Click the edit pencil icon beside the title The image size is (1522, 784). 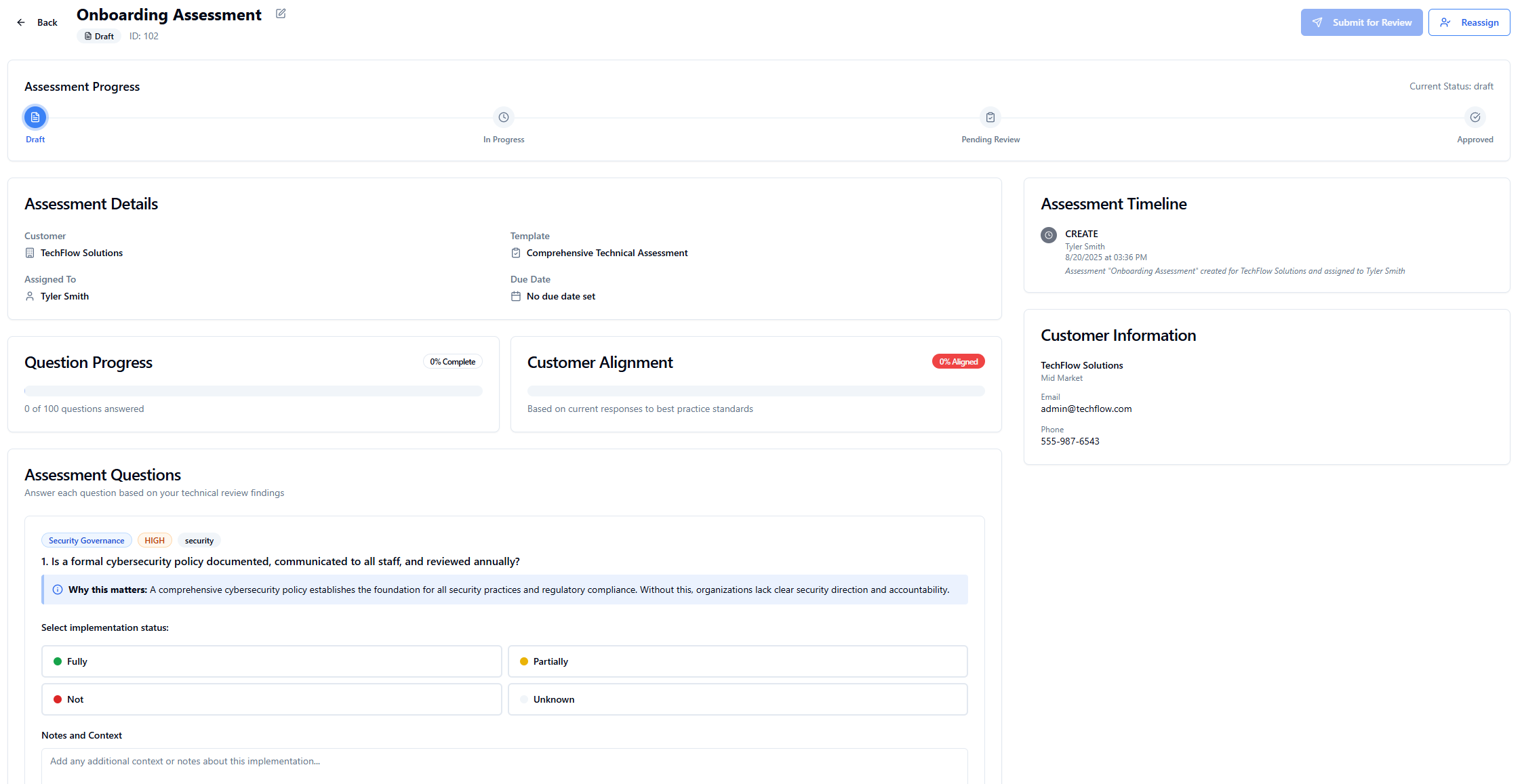(x=281, y=14)
